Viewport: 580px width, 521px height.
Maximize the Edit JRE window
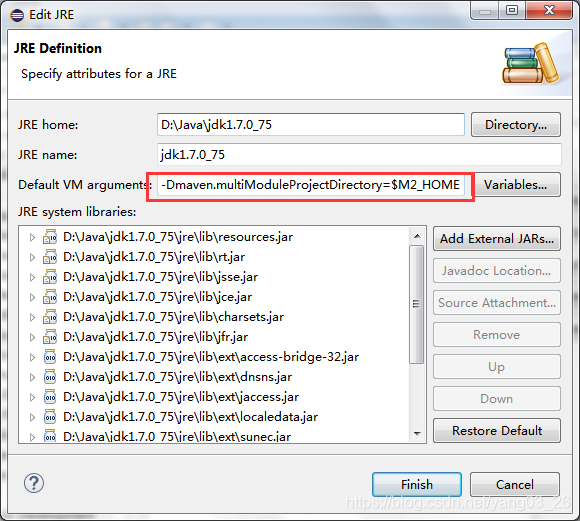tap(512, 10)
